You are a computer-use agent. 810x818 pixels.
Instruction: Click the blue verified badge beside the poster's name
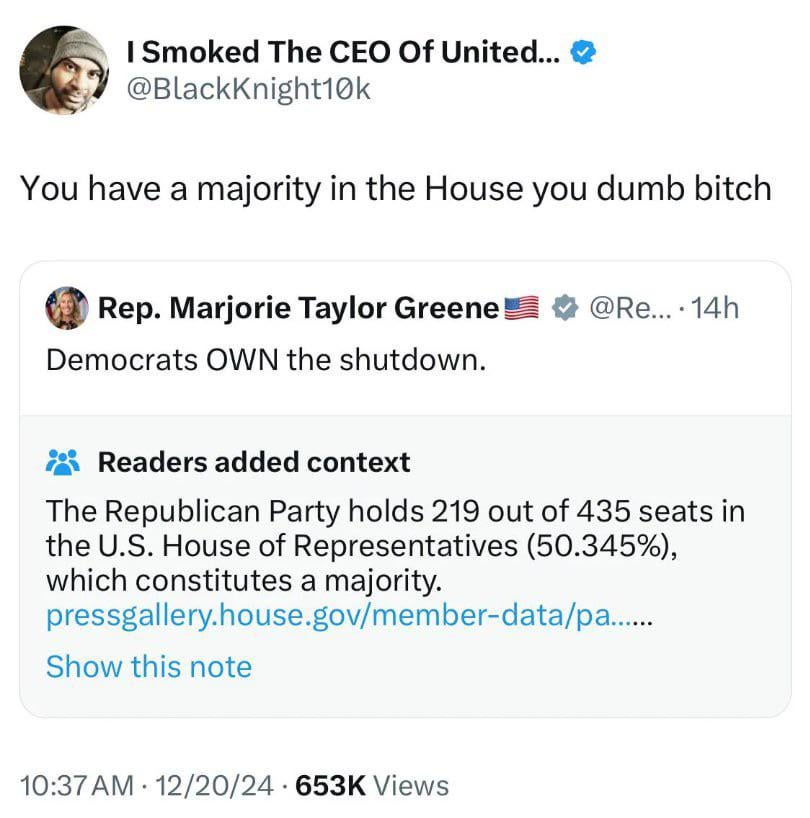(x=581, y=54)
